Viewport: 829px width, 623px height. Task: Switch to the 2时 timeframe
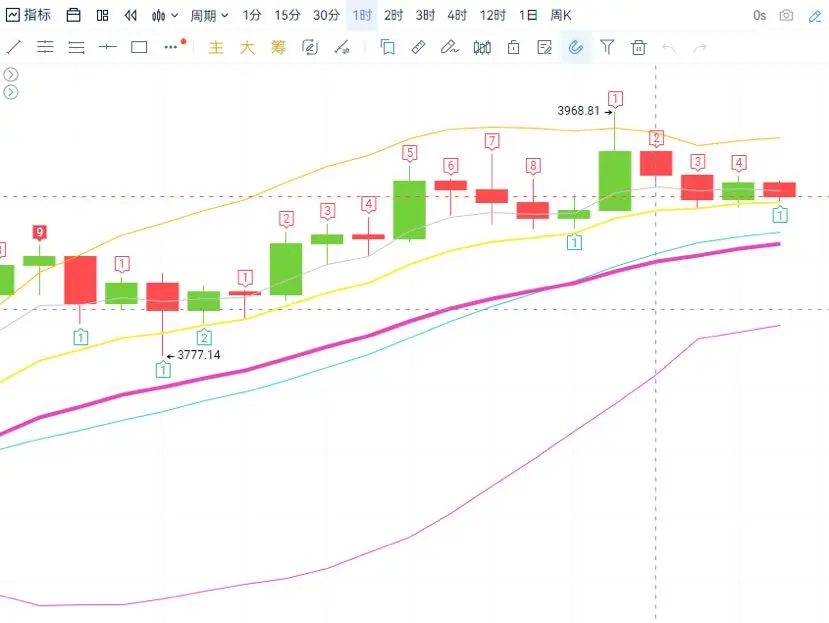[x=393, y=15]
